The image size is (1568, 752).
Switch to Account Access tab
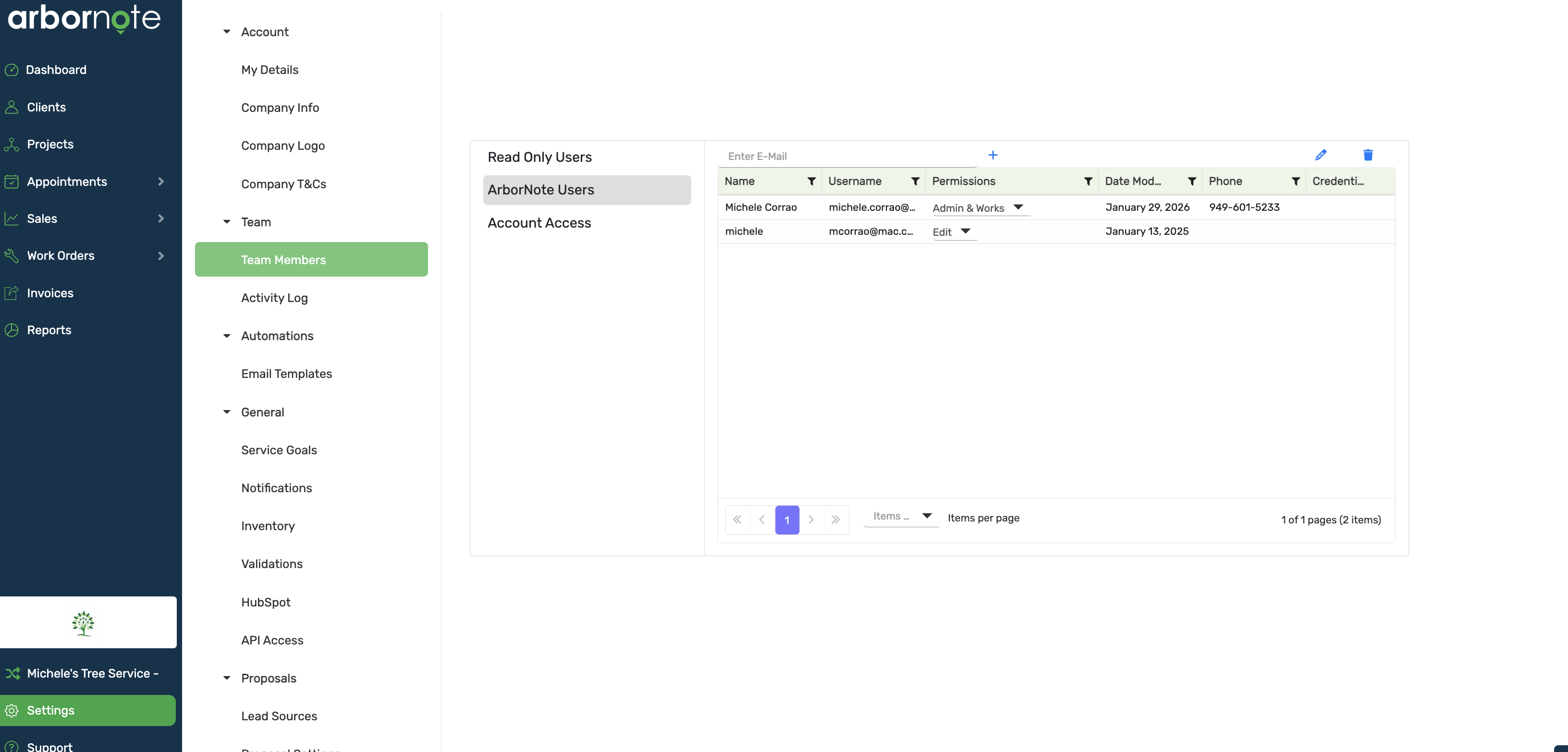(539, 223)
